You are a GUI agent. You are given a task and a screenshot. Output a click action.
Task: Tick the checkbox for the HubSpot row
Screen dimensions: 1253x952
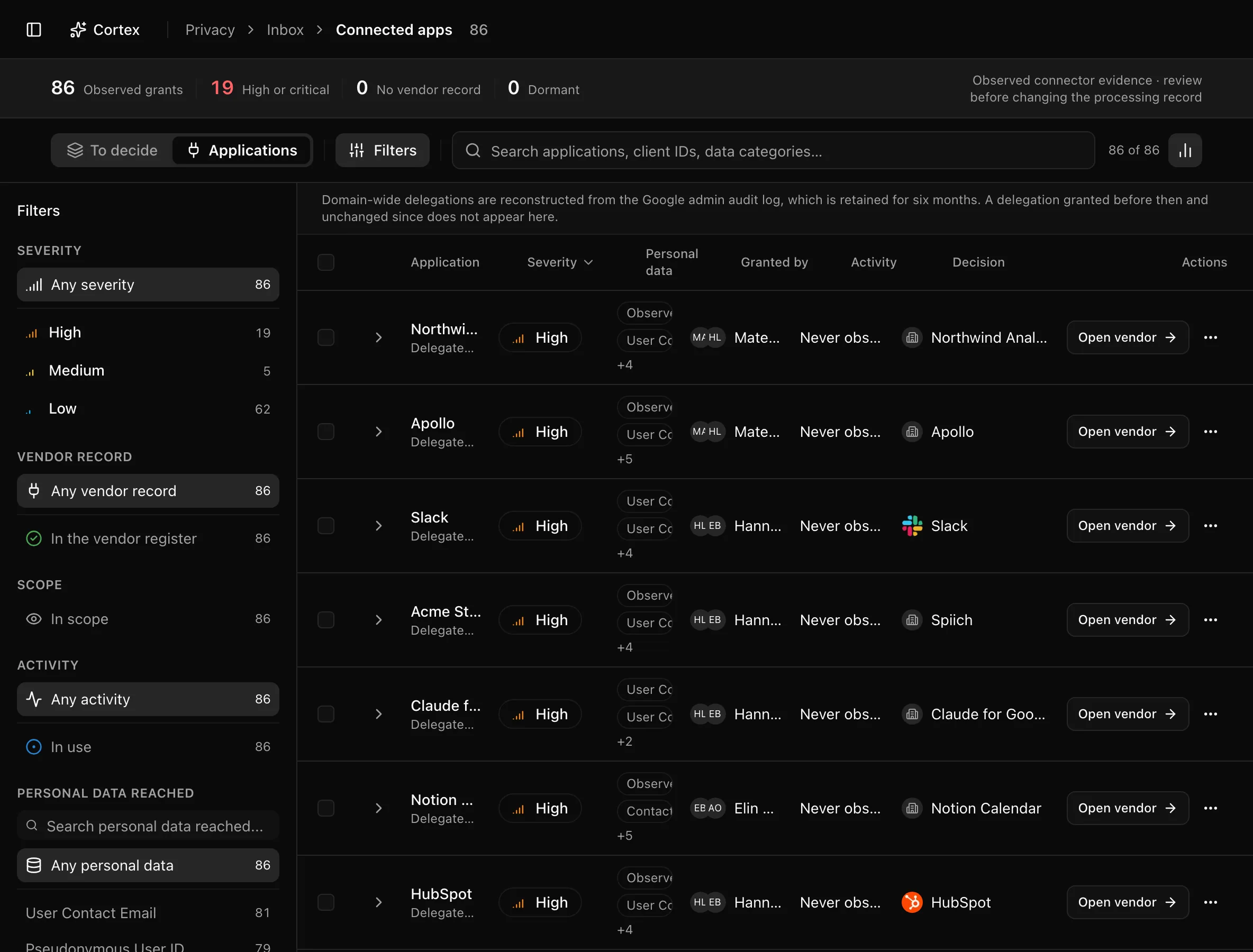(326, 902)
